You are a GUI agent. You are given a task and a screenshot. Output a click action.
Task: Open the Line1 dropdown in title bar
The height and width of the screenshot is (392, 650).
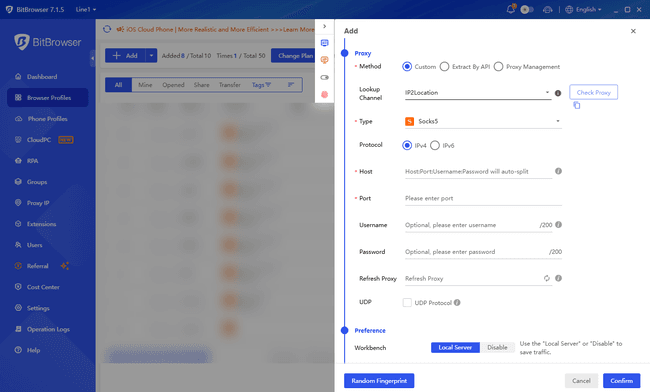click(x=86, y=9)
